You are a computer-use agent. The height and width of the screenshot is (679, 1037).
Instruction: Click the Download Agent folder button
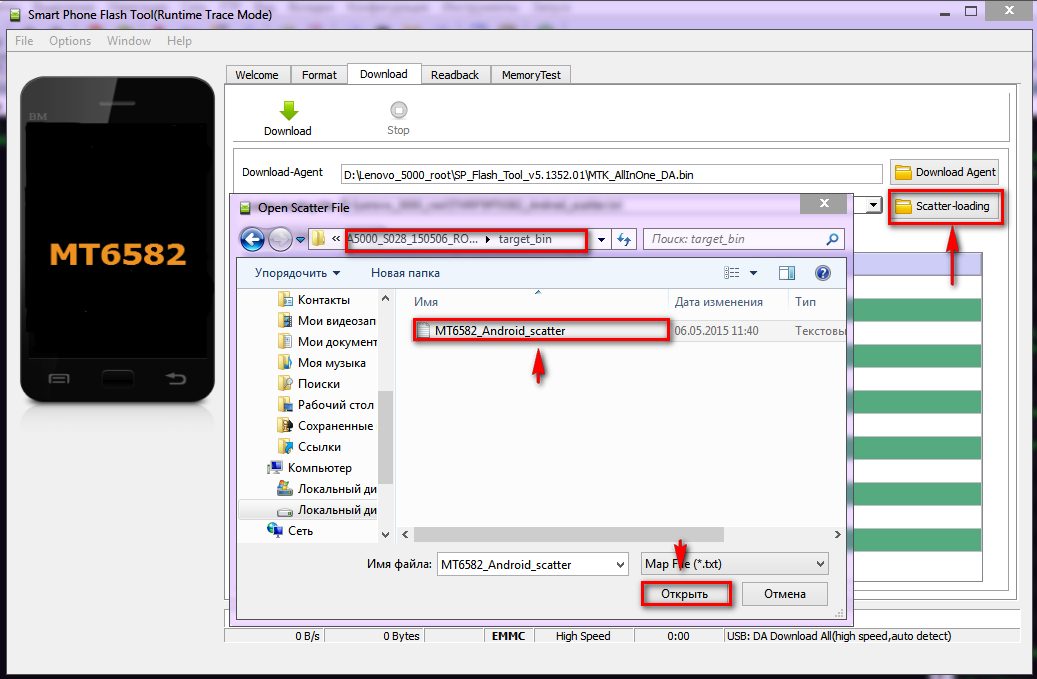tap(944, 172)
